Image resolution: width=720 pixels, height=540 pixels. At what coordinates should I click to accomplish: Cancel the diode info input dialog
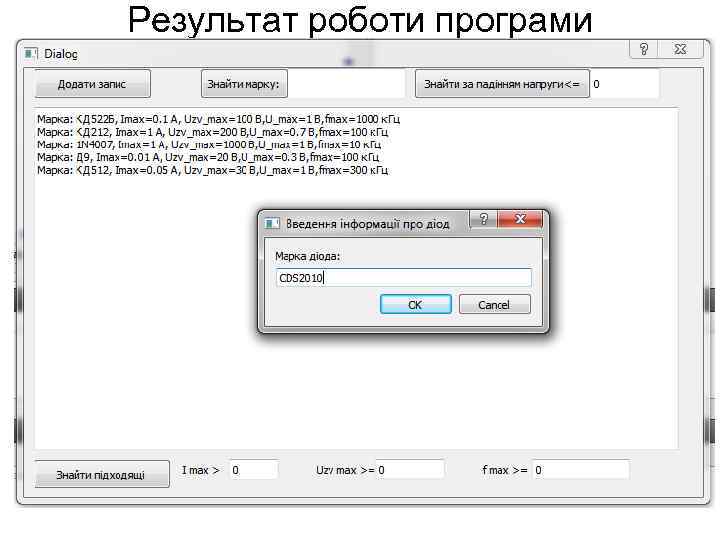tap(495, 304)
